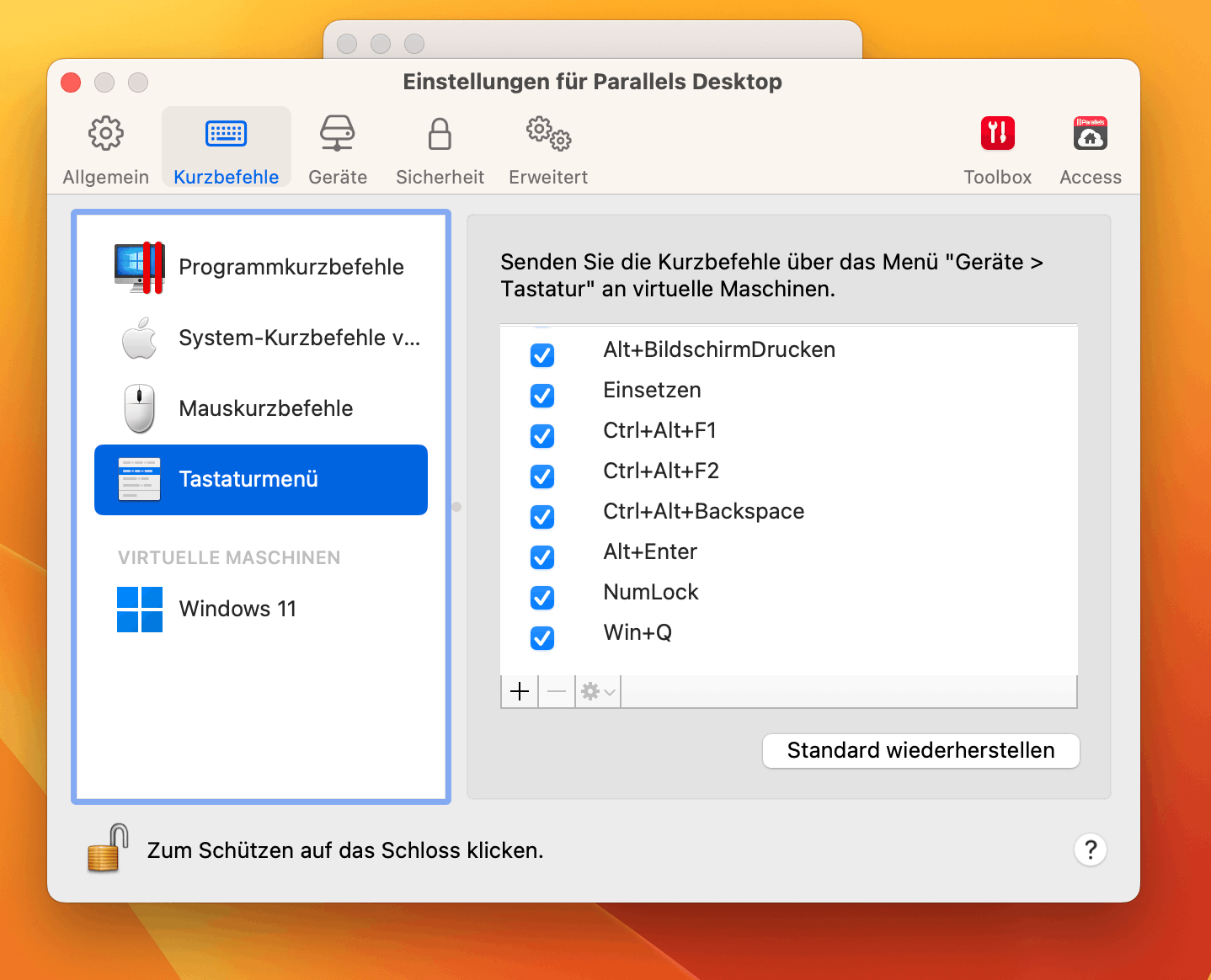
Task: Select the Alt+Enter shortcut text
Action: coord(650,552)
